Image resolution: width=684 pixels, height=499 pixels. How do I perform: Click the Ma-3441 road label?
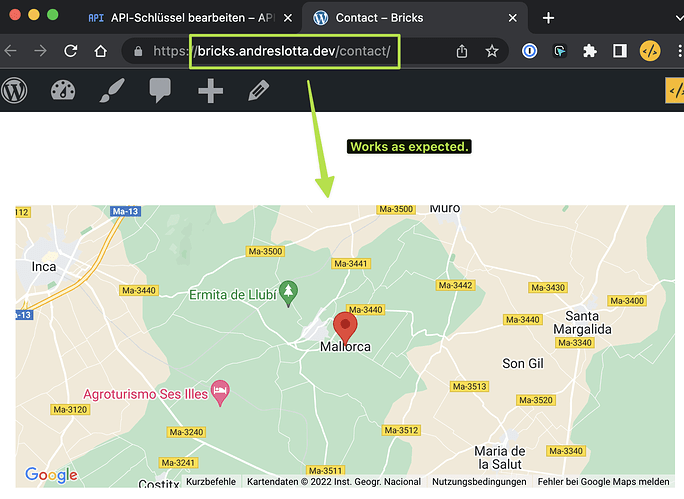351,263
